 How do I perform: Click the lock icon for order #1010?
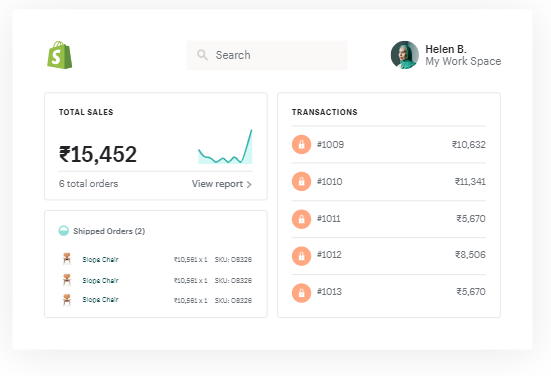tap(302, 181)
